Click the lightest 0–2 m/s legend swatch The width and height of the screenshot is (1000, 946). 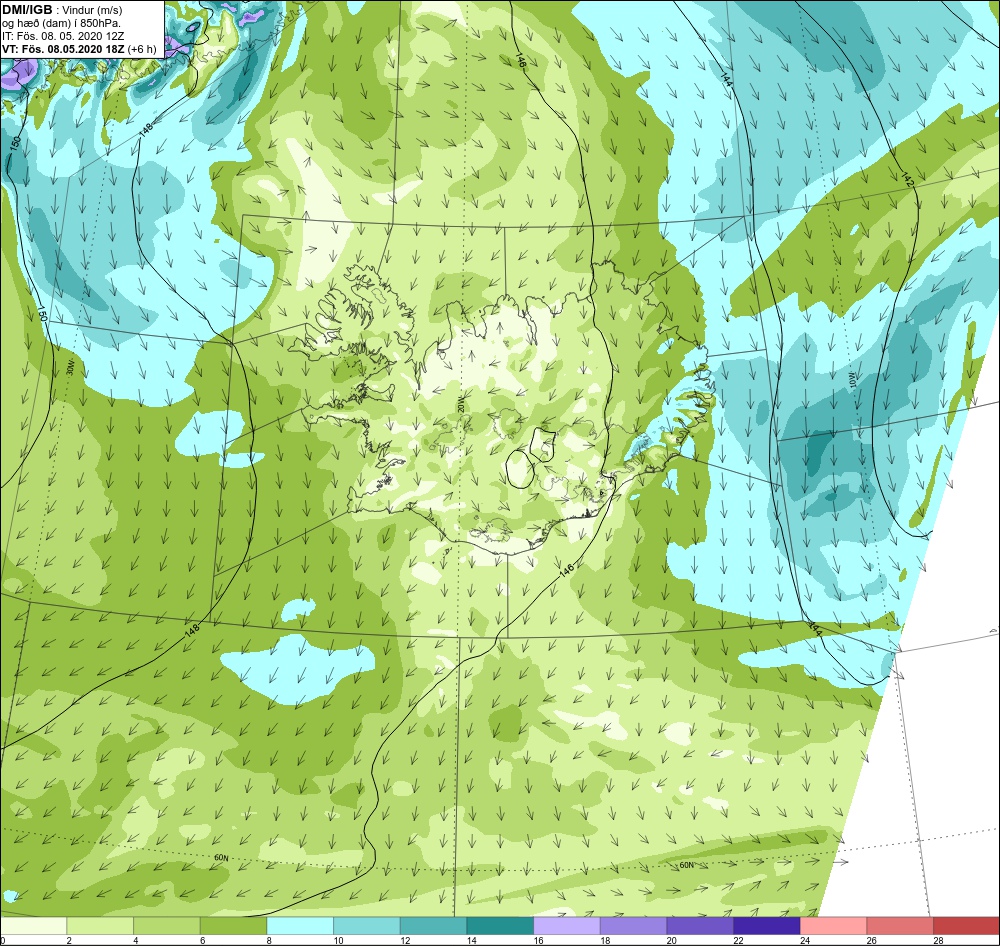(33, 926)
